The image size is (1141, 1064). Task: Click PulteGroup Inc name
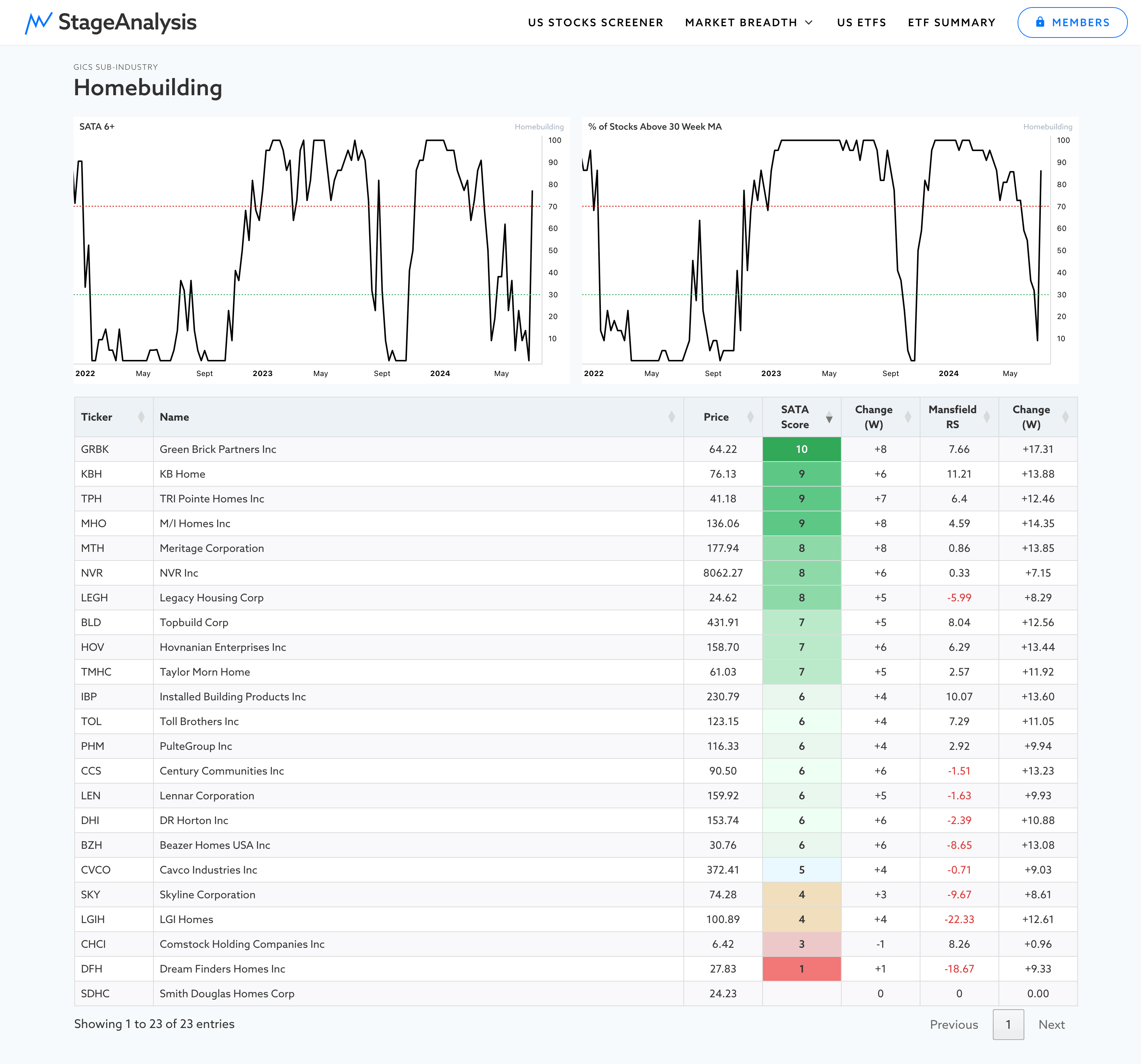[x=196, y=746]
